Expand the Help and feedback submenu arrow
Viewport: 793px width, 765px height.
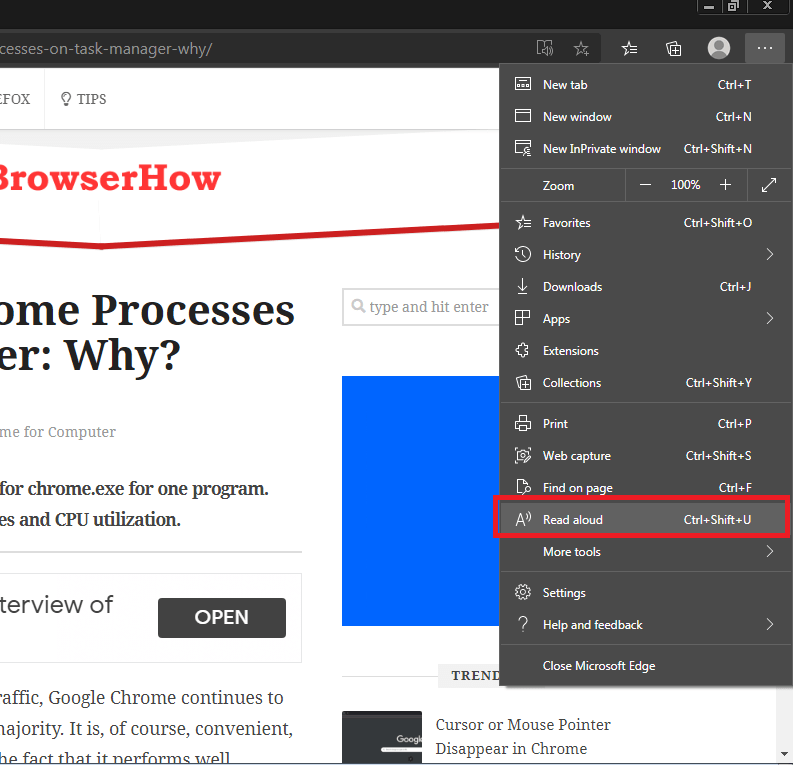(x=770, y=624)
